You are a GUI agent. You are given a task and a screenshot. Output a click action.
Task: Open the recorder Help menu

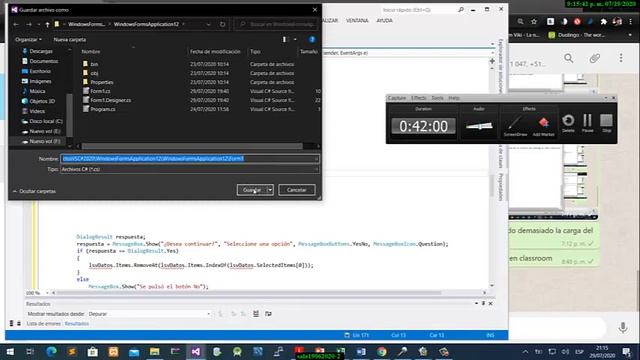click(453, 98)
